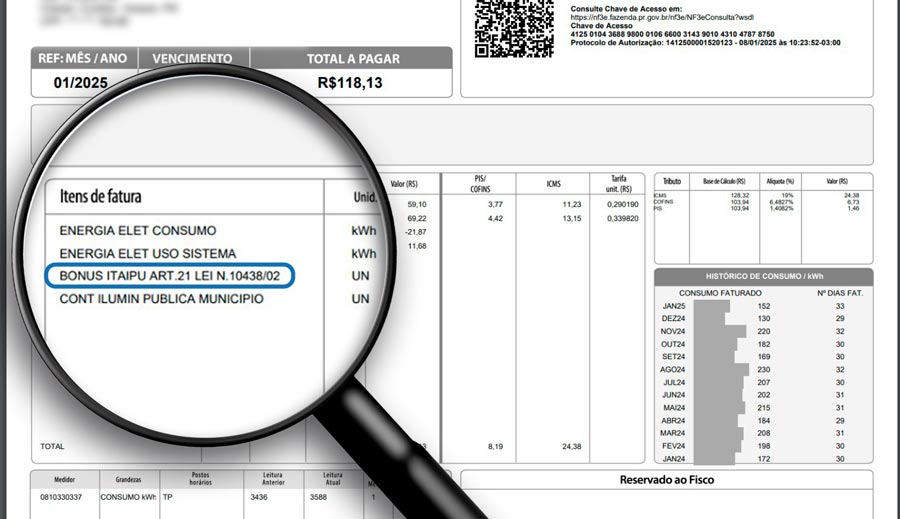Click the 'Tributo' column header
Screen dimensions: 900x519
pyautogui.click(x=672, y=181)
